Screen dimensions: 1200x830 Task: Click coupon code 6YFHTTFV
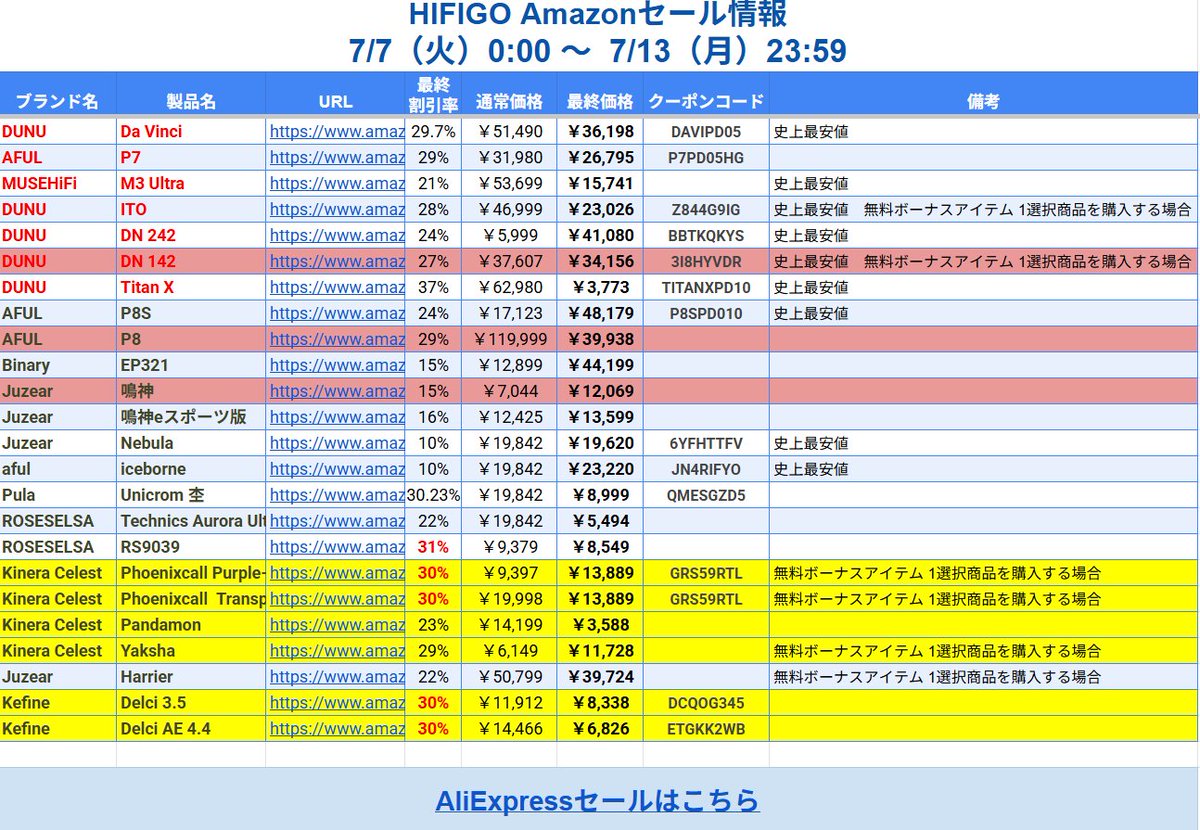coord(706,443)
